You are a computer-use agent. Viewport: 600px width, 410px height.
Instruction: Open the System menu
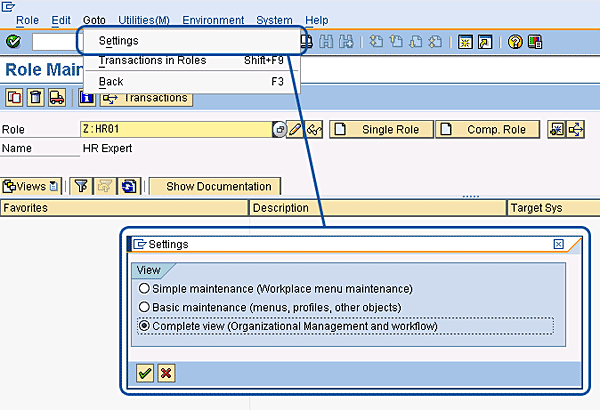click(274, 20)
